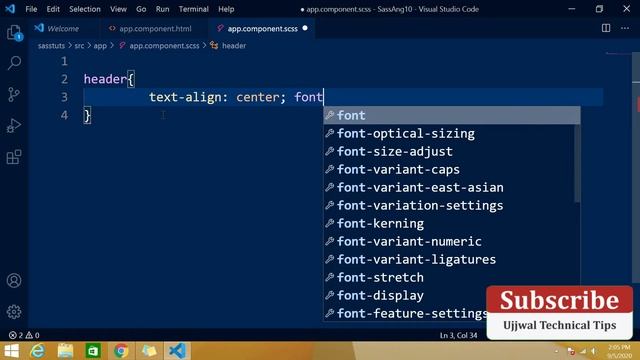This screenshot has height=360, width=640.
Task: Click the volume icon in system tray
Action: [x=594, y=351]
